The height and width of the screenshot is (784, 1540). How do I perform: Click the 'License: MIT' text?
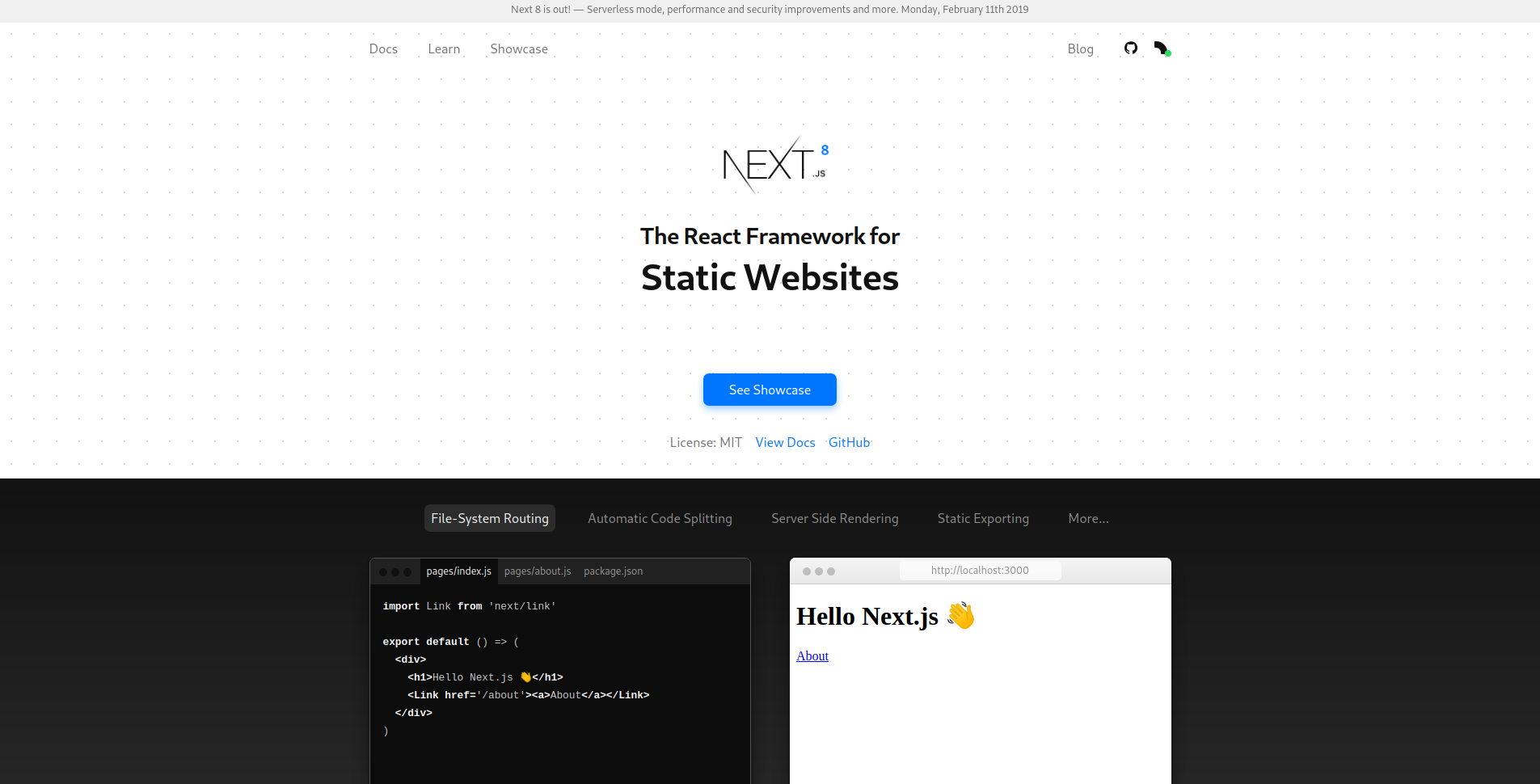tap(706, 442)
